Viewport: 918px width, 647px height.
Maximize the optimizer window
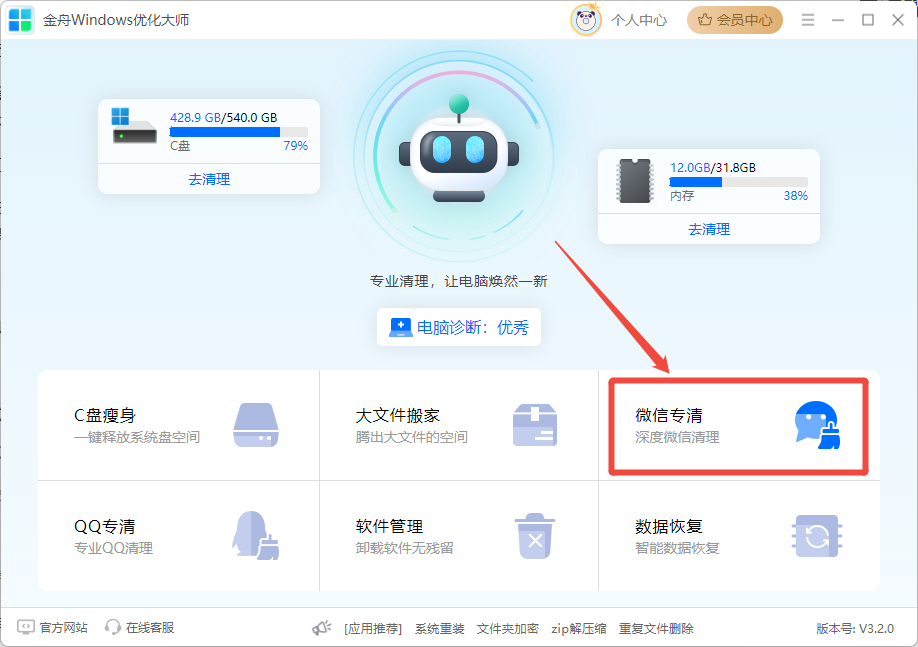868,20
